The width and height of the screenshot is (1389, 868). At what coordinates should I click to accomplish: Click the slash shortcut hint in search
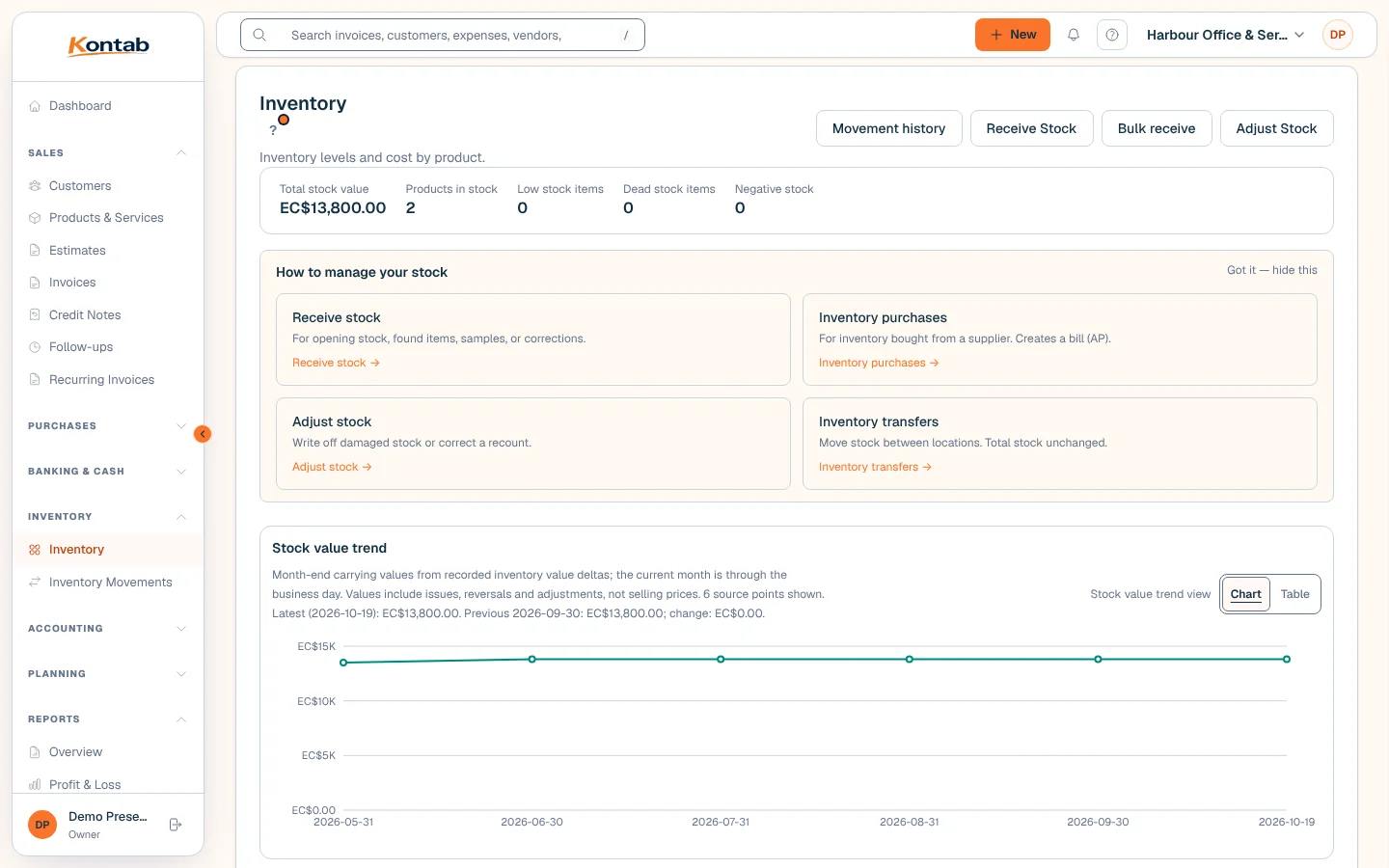point(626,35)
